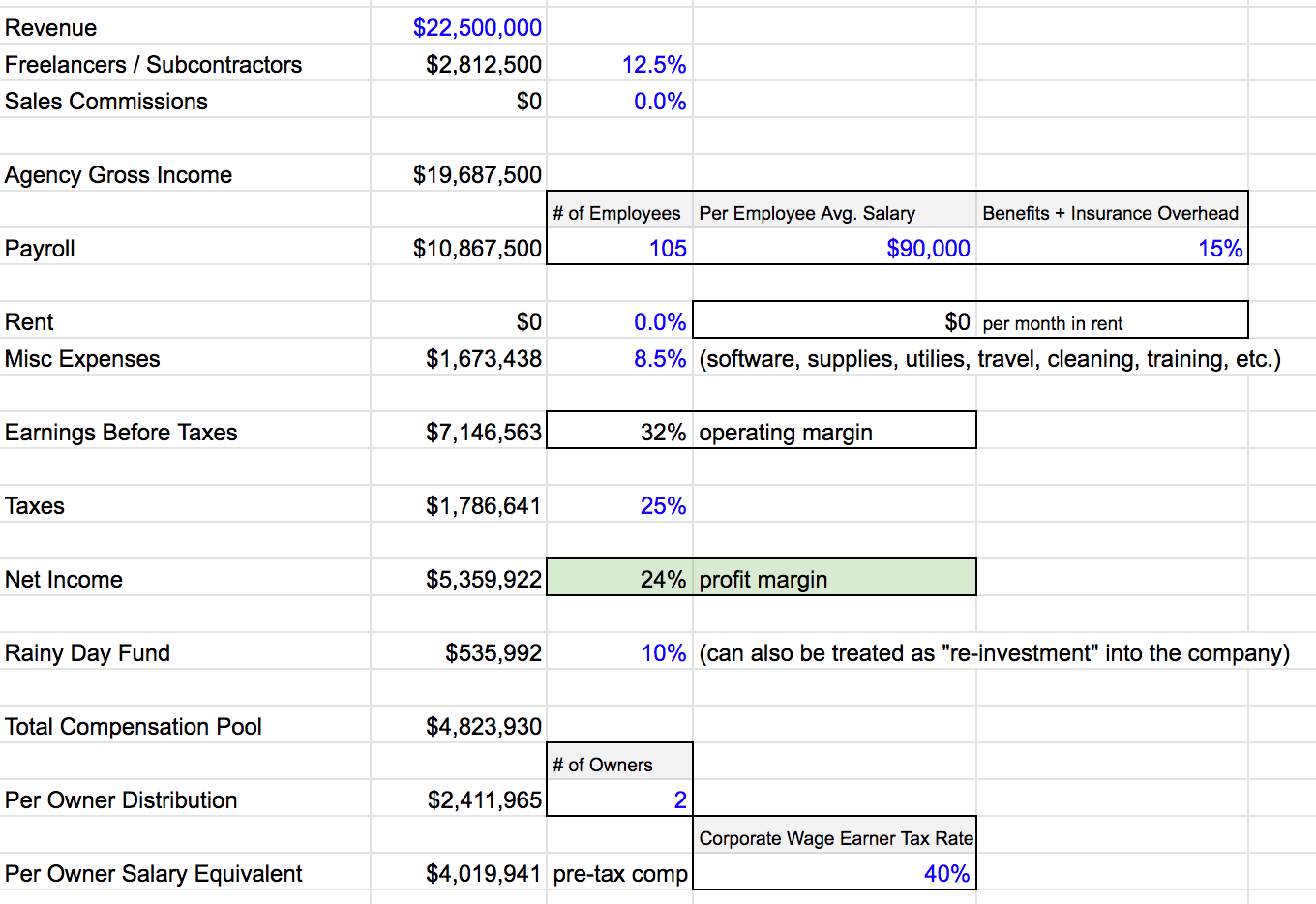The image size is (1316, 904).
Task: Select the profit margin label
Action: coord(763,580)
